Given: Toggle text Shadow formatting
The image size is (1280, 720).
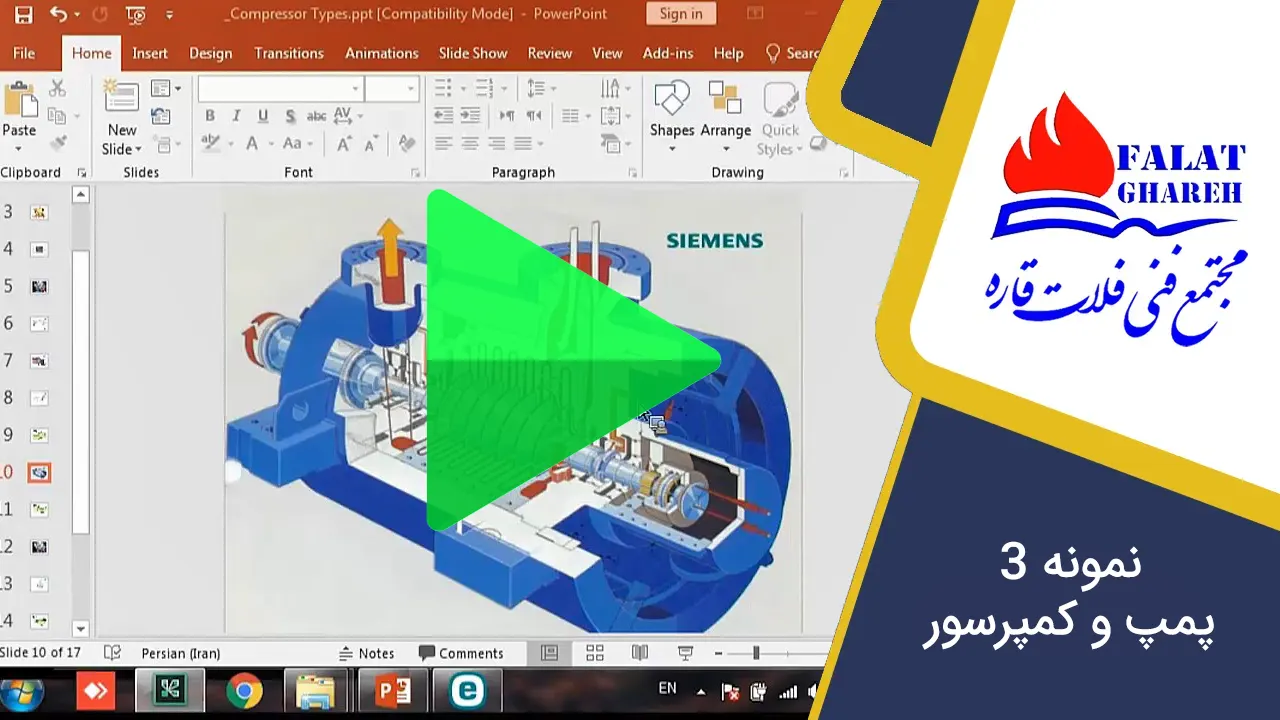Looking at the screenshot, I should point(289,116).
